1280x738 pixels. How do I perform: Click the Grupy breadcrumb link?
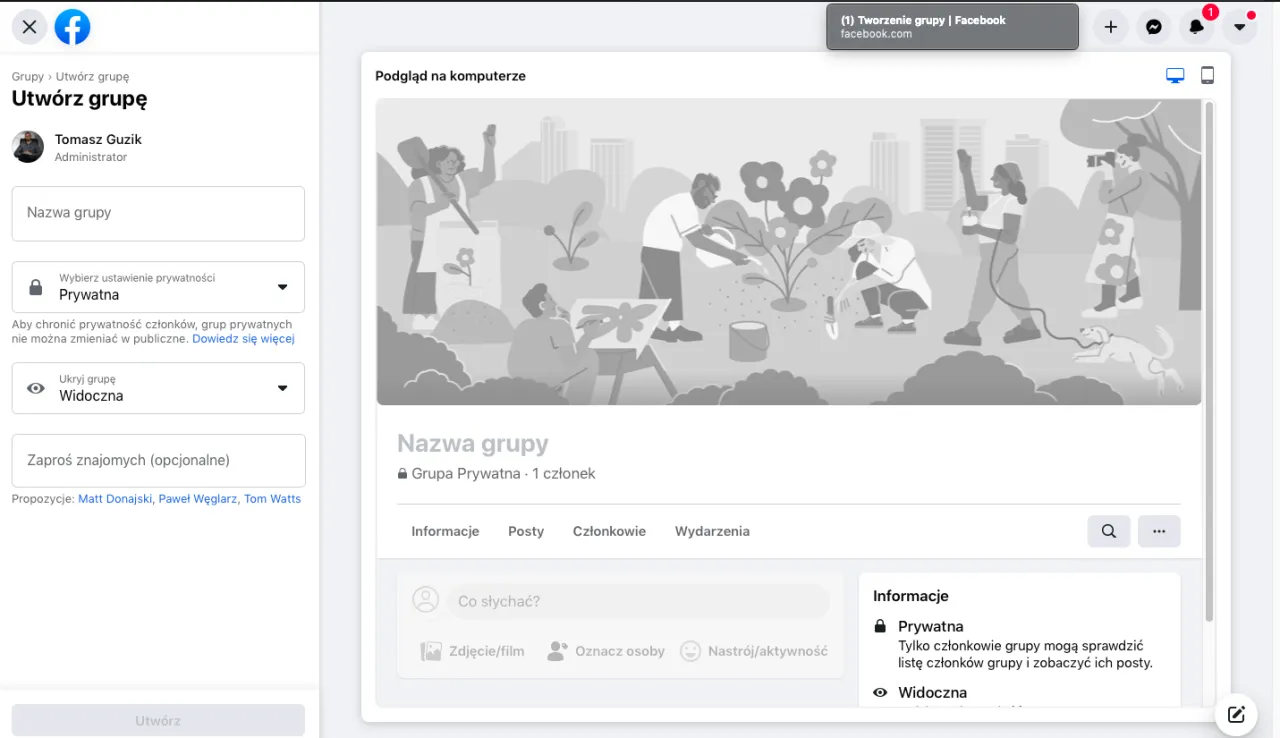pyautogui.click(x=28, y=77)
